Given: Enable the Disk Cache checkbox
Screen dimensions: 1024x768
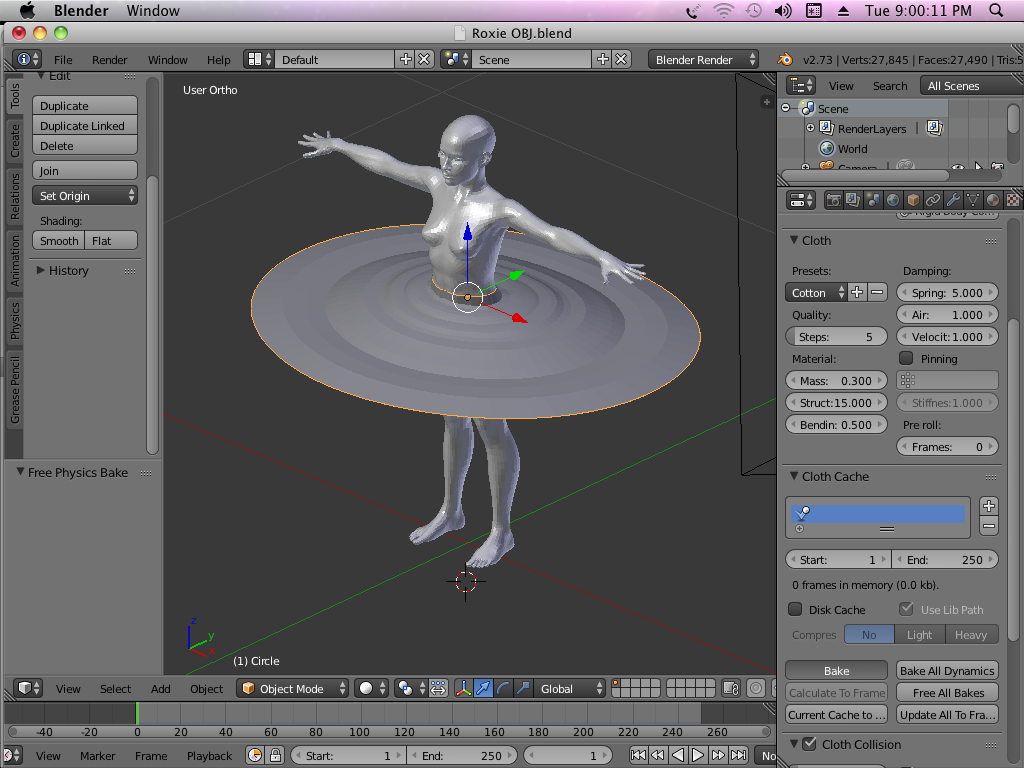Looking at the screenshot, I should point(795,609).
